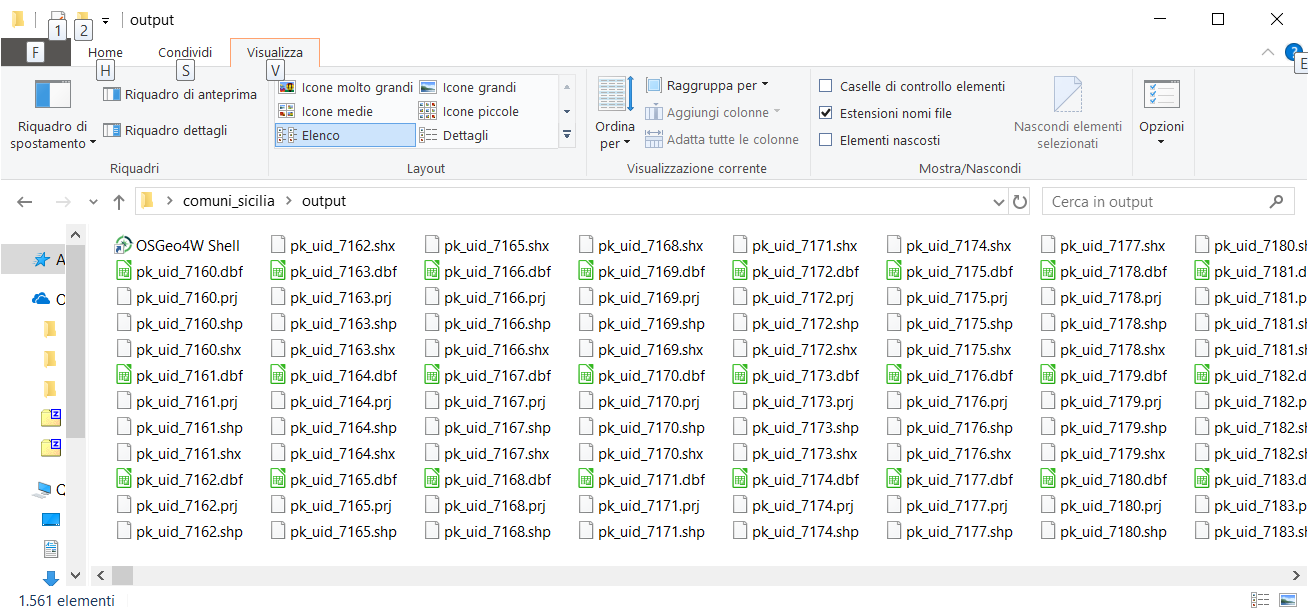Viewport: 1308px width, 616px height.
Task: Click the Riquadro dettagli icon
Action: (x=111, y=131)
